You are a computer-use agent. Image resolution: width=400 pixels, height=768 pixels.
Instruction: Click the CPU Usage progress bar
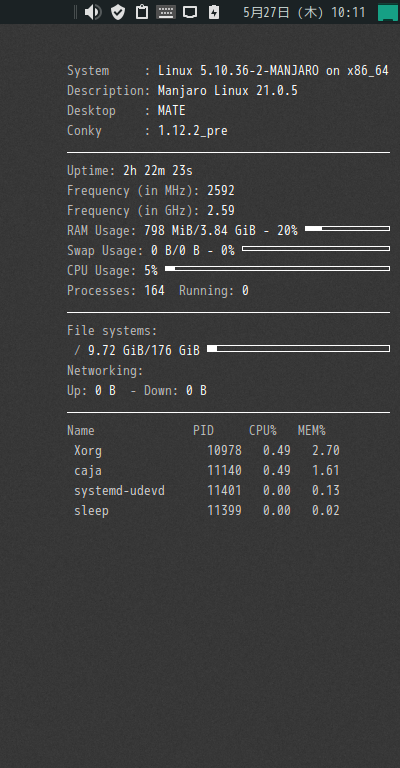[x=278, y=268]
